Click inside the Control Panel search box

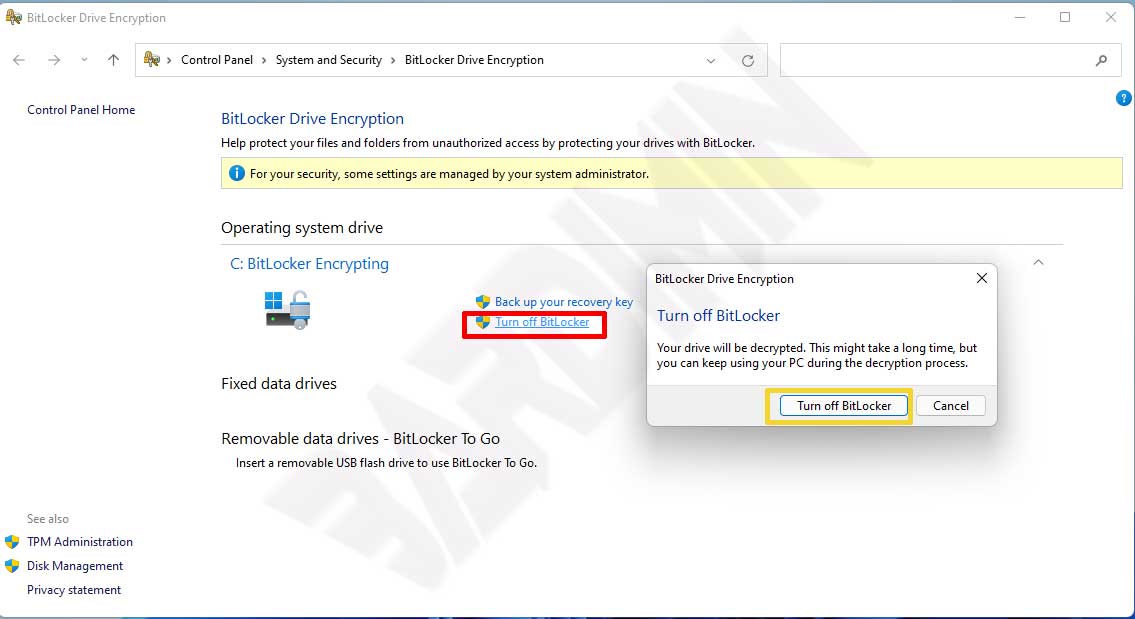[935, 60]
